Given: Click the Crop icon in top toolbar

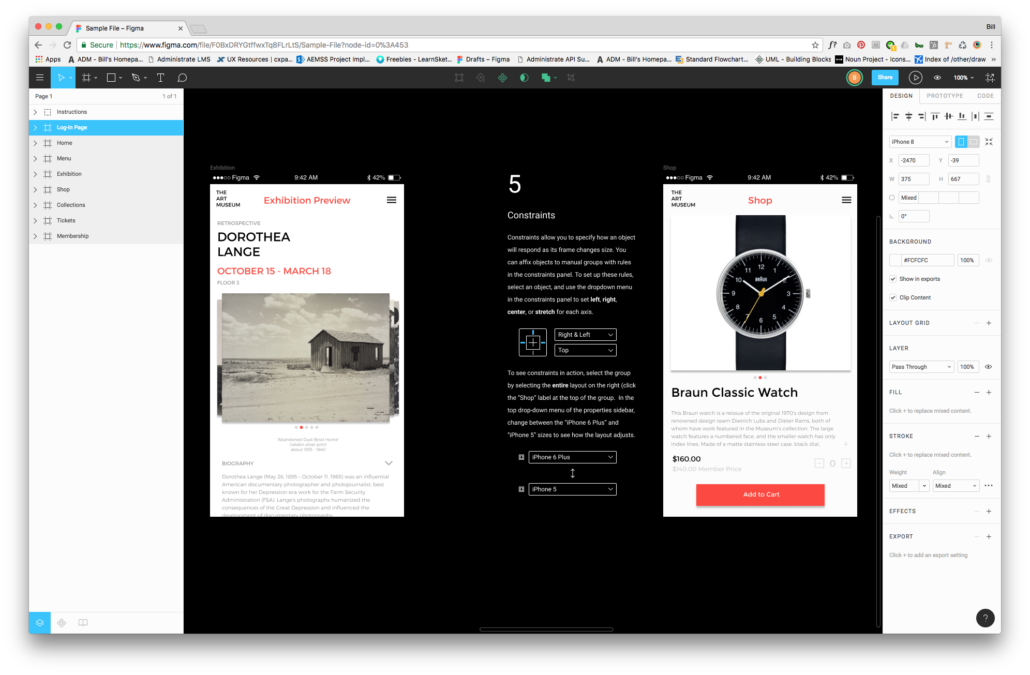Looking at the screenshot, I should point(571,77).
